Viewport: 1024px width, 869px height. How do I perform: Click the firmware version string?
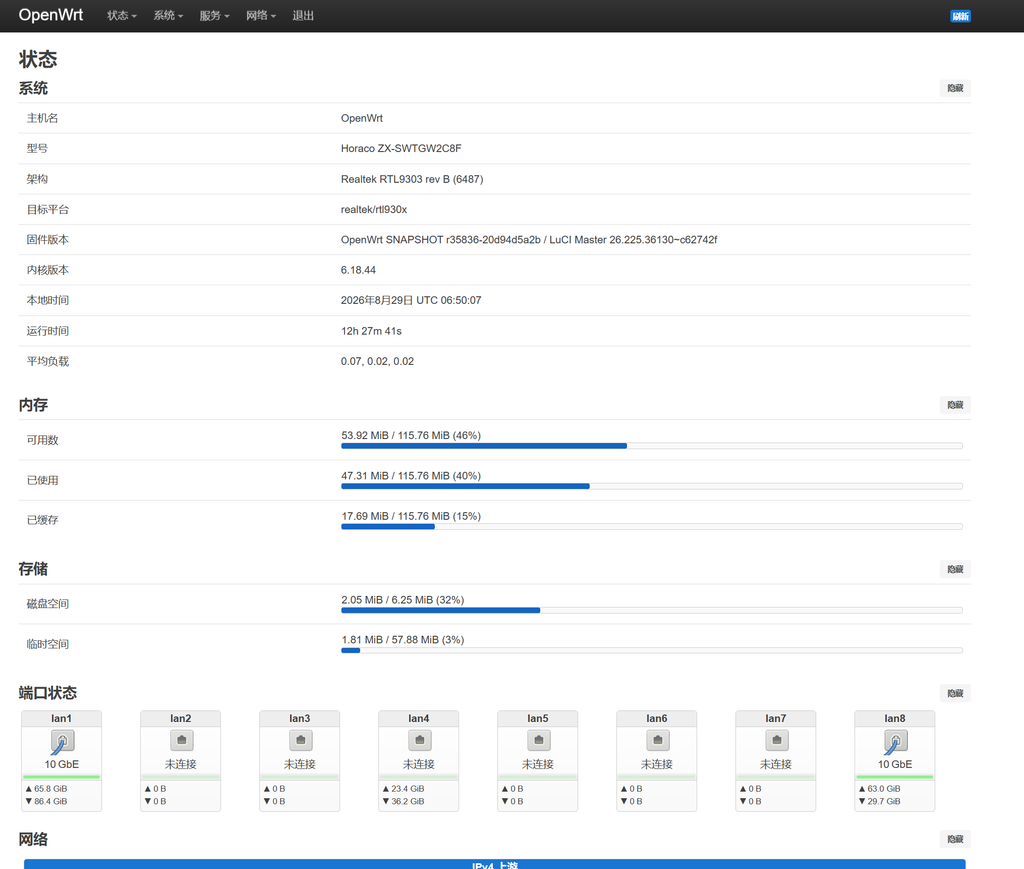tap(529, 240)
